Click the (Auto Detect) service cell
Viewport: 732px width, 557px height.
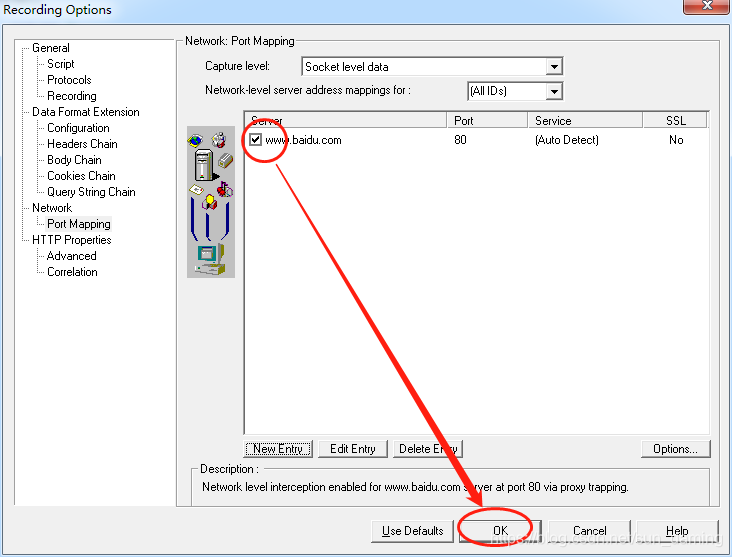click(x=567, y=140)
